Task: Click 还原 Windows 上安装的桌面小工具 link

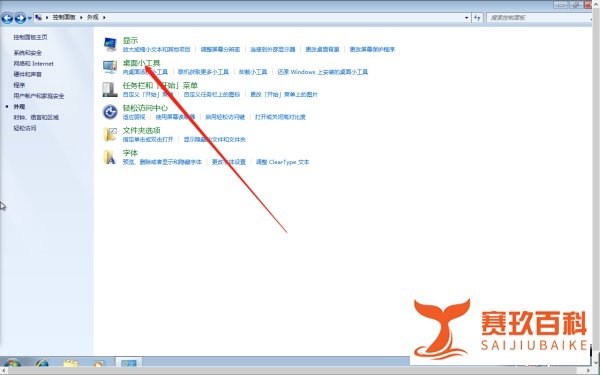Action: (323, 72)
